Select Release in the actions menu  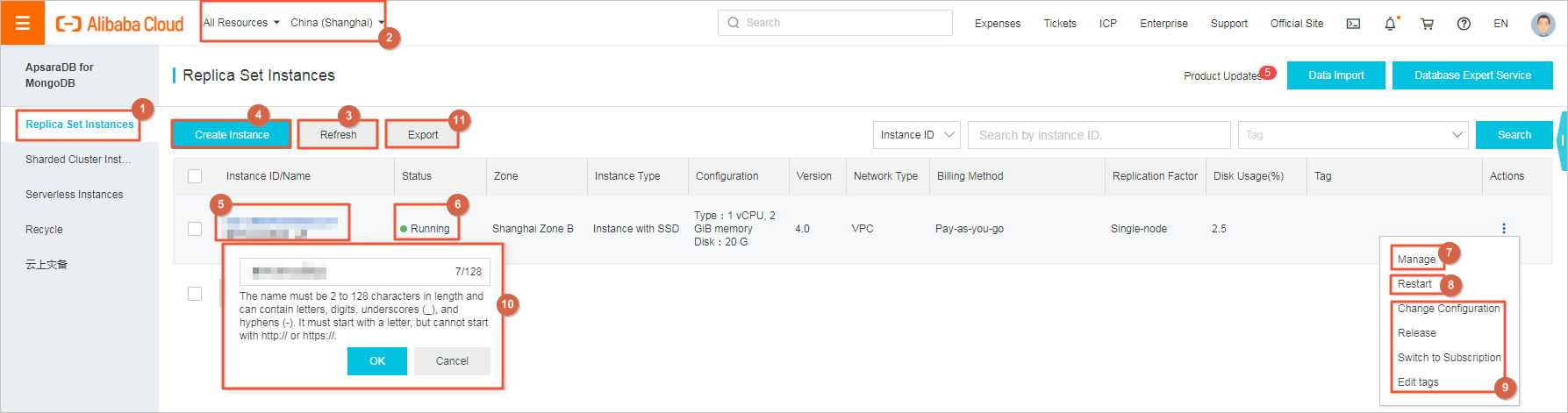click(x=1417, y=333)
